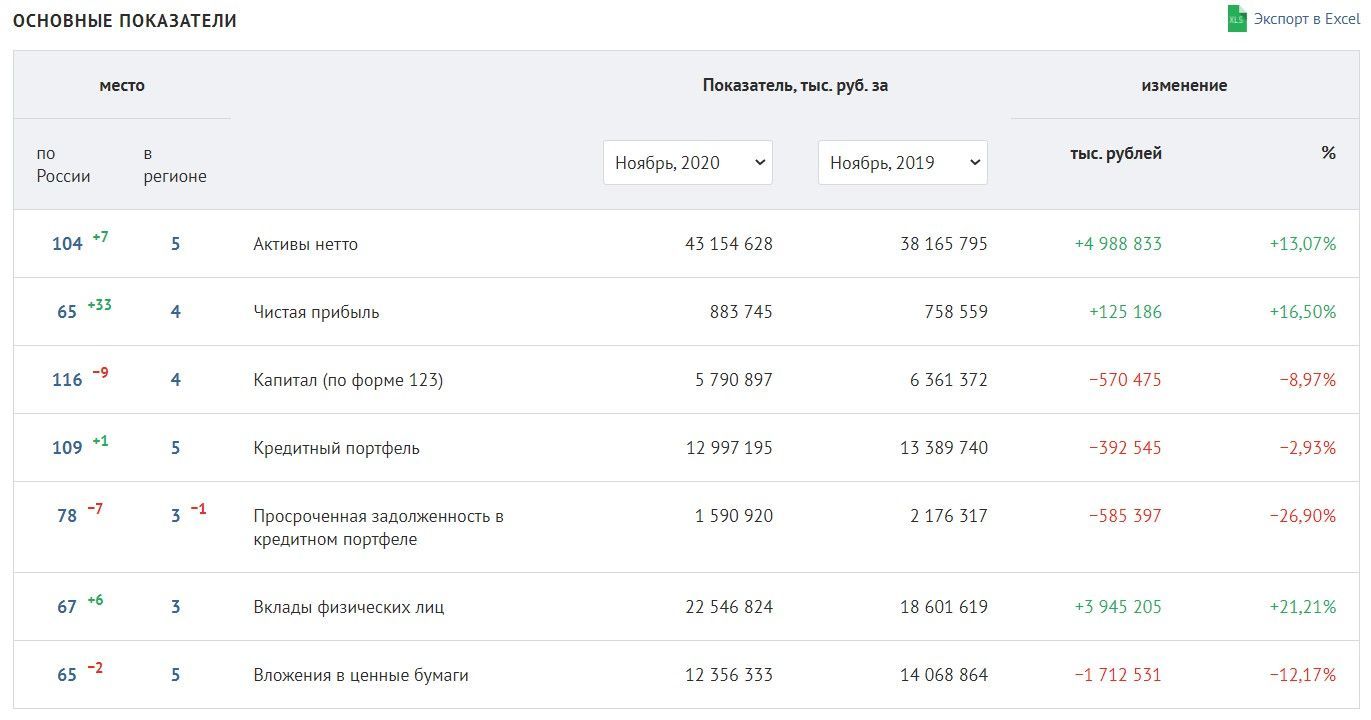
Task: Open the 'Кредитный портфель' indicator
Action: [x=336, y=448]
